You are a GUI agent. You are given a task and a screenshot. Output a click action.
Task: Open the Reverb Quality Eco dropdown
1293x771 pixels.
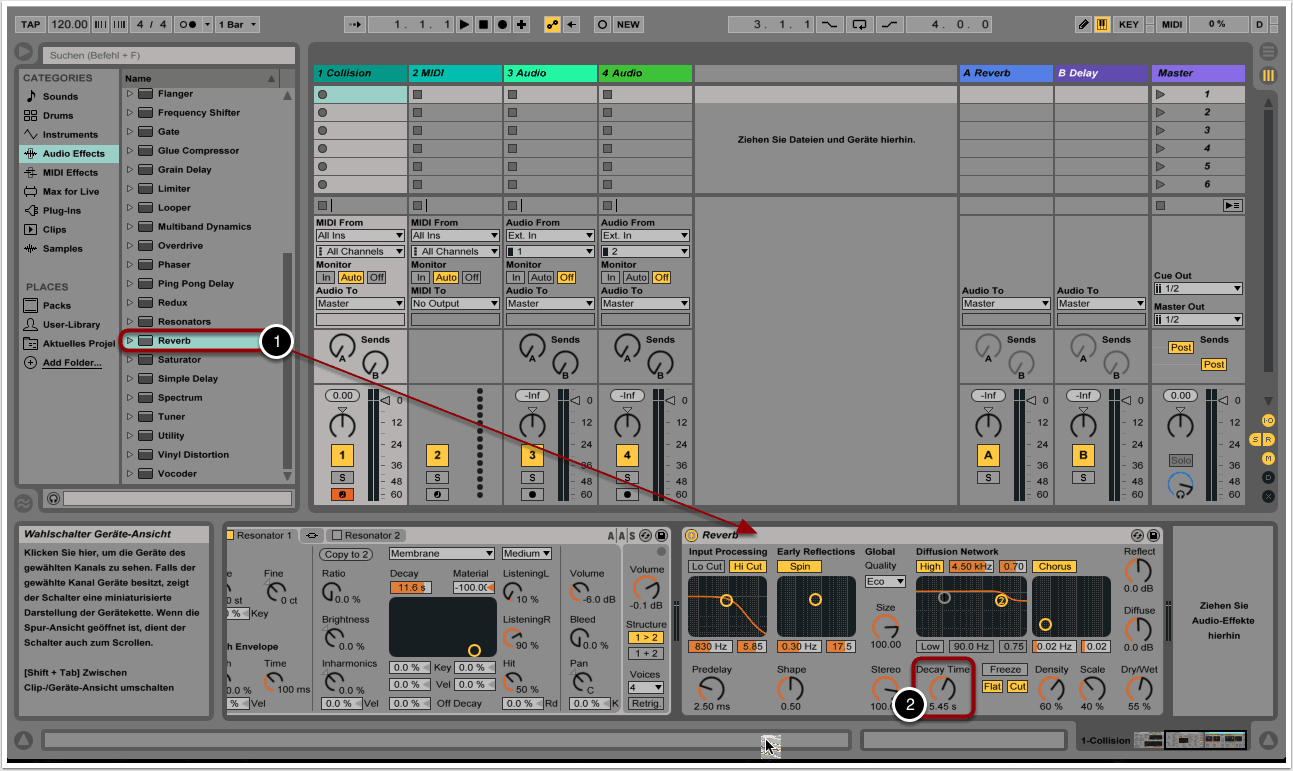click(x=885, y=581)
